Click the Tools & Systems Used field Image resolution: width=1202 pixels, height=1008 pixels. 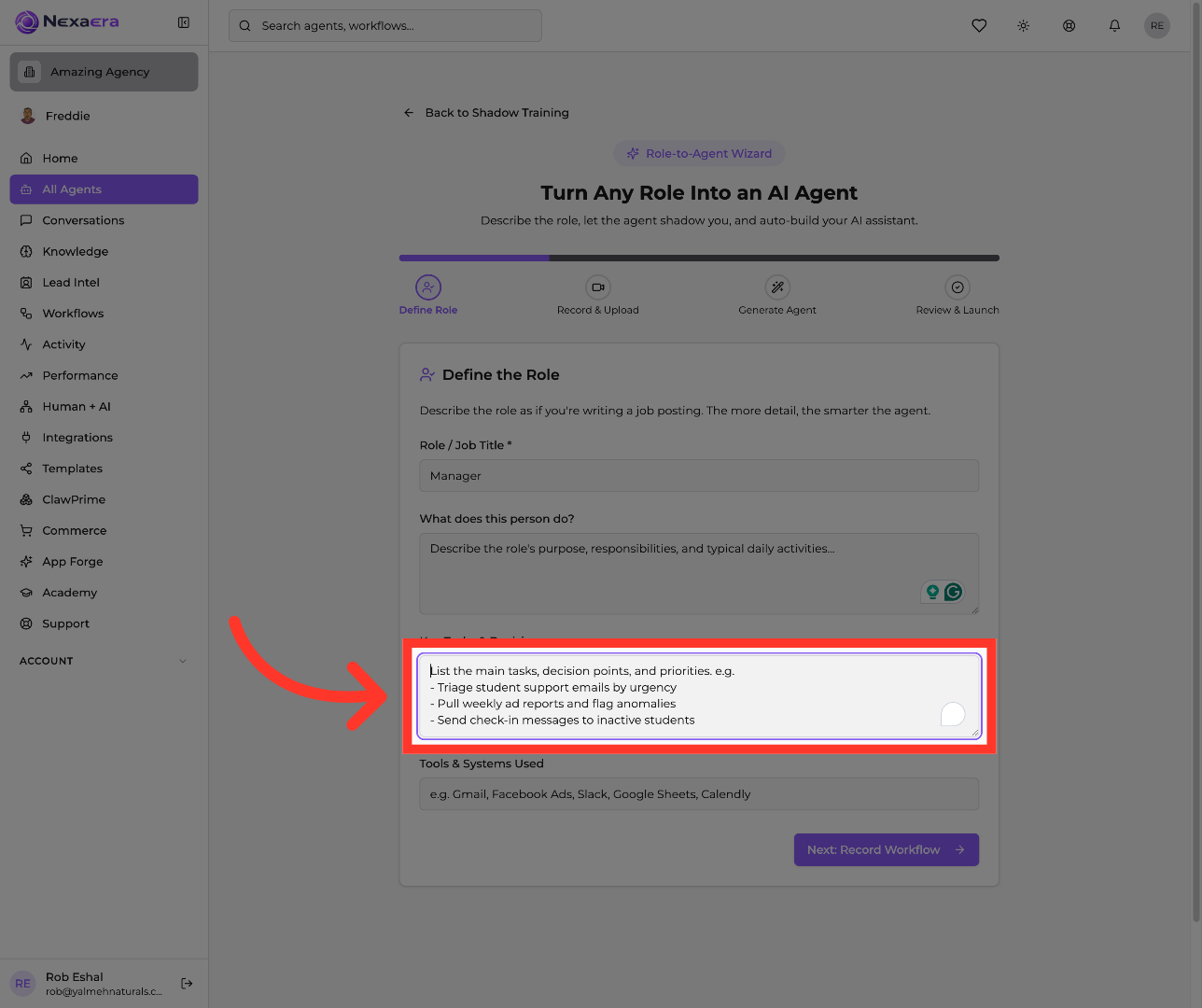[699, 794]
